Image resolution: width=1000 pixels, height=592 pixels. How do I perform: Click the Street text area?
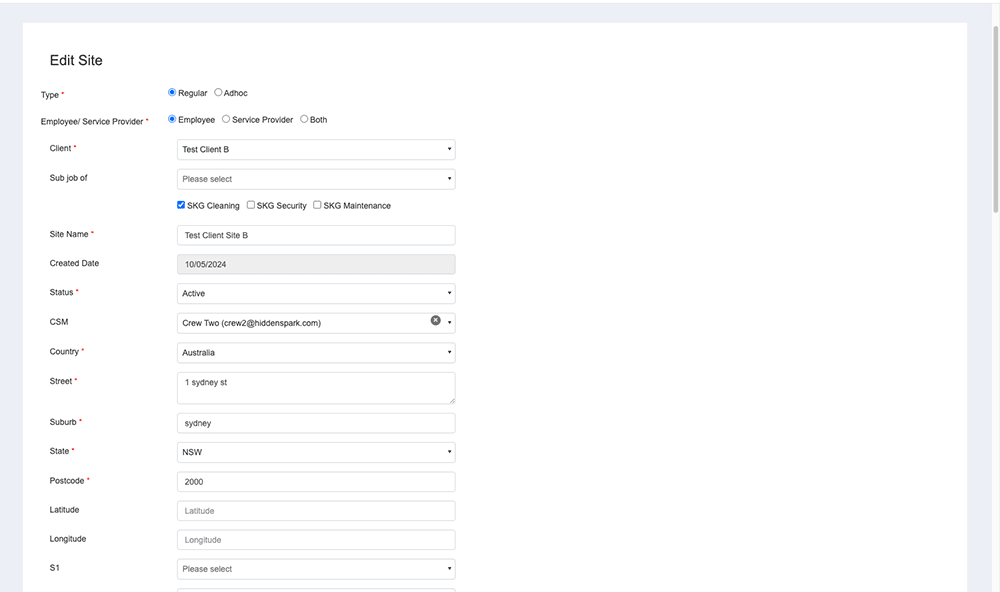coord(316,388)
